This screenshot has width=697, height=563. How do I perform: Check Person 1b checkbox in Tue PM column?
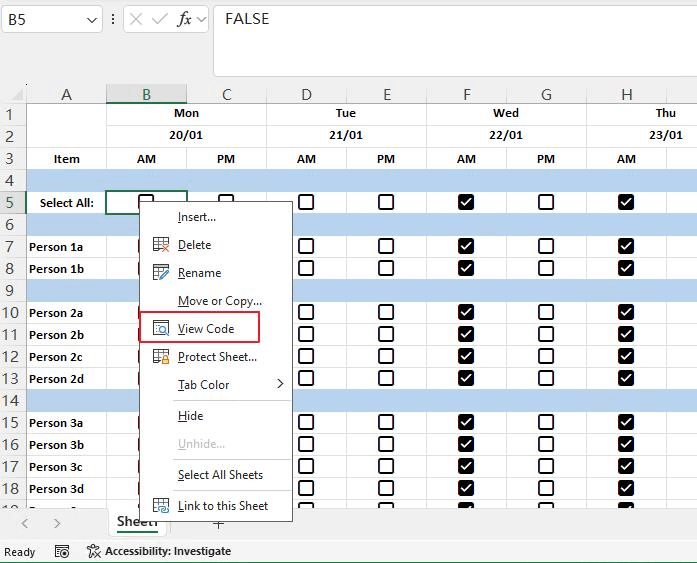(386, 268)
